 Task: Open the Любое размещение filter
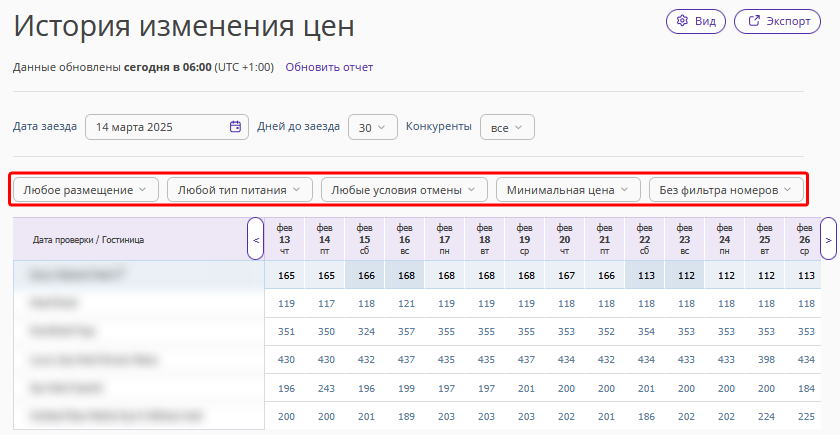pyautogui.click(x=86, y=190)
